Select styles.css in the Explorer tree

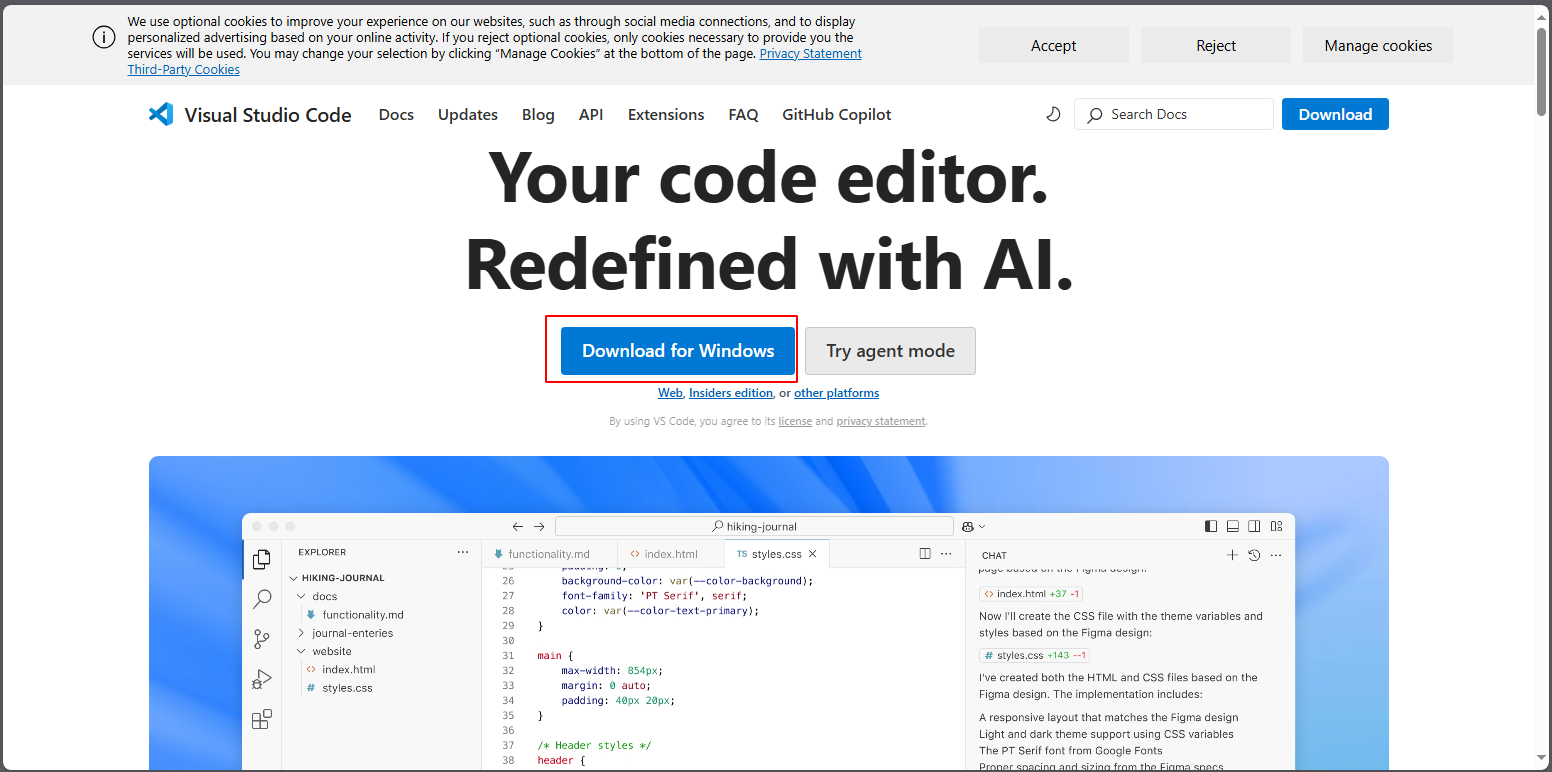[339, 688]
